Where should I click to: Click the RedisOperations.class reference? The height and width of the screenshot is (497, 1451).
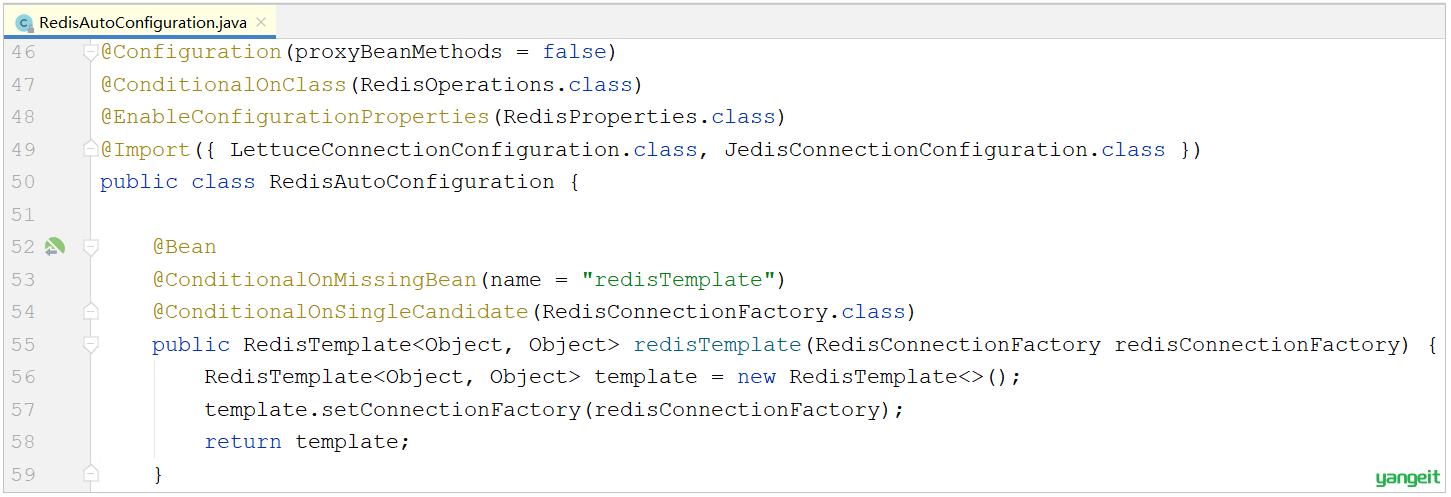[x=496, y=84]
